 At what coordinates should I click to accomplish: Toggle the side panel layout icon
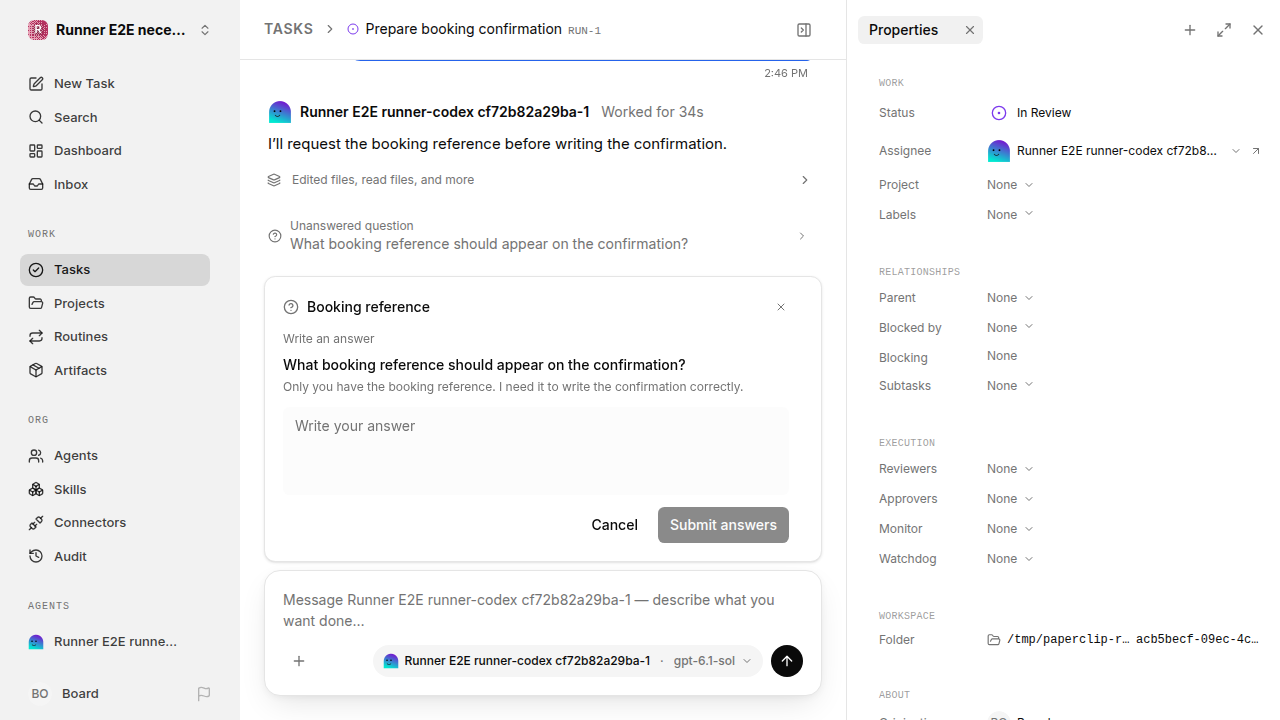coord(804,30)
